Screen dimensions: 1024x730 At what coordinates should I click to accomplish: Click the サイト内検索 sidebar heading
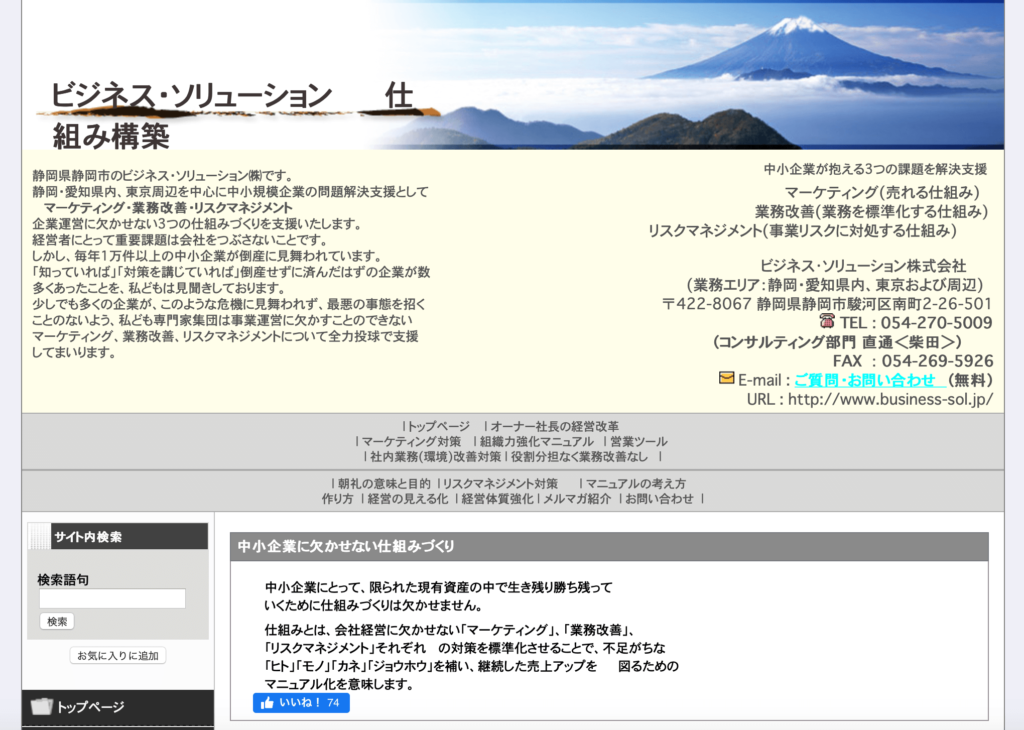[x=88, y=537]
